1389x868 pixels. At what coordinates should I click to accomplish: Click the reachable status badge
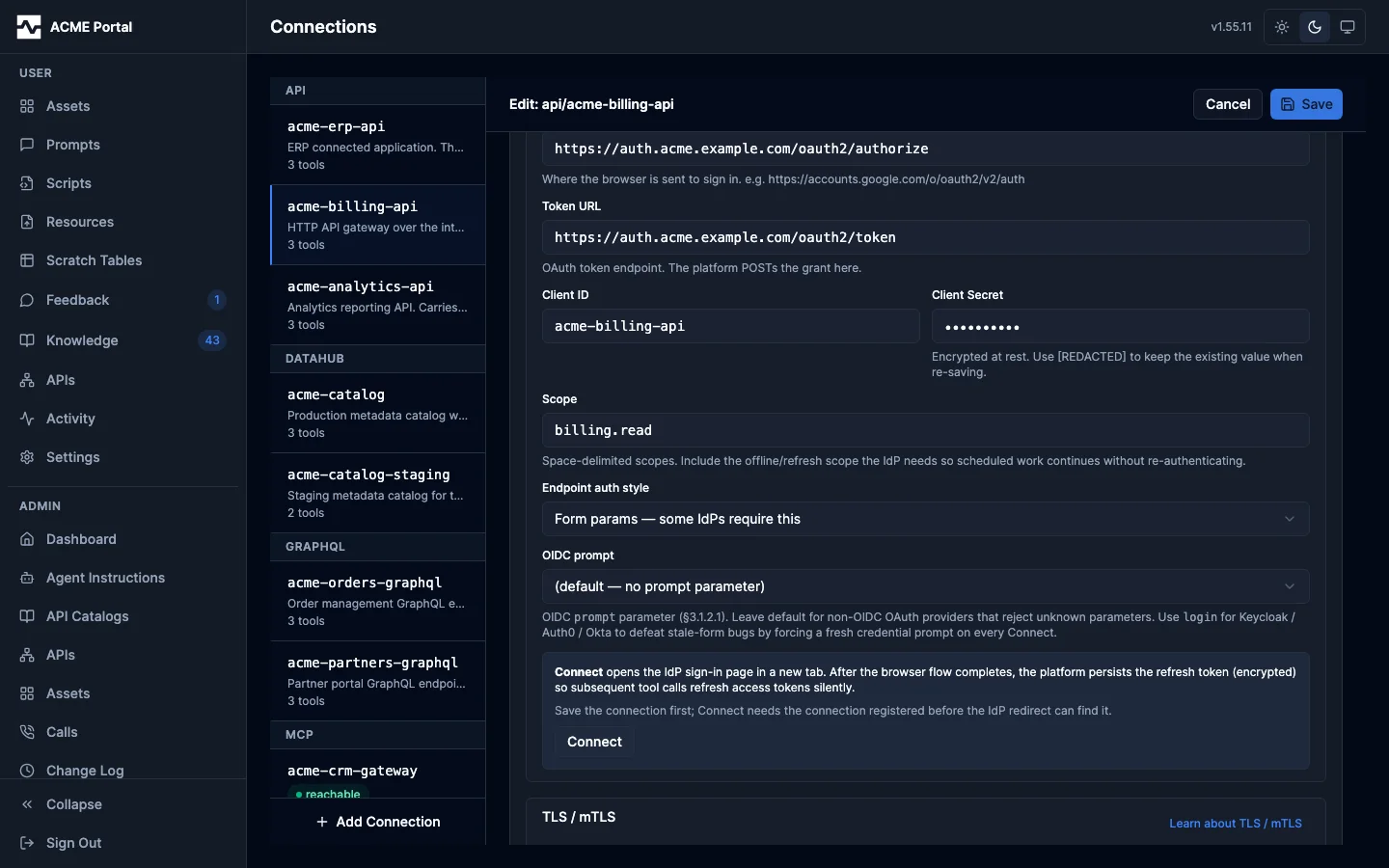(x=328, y=794)
